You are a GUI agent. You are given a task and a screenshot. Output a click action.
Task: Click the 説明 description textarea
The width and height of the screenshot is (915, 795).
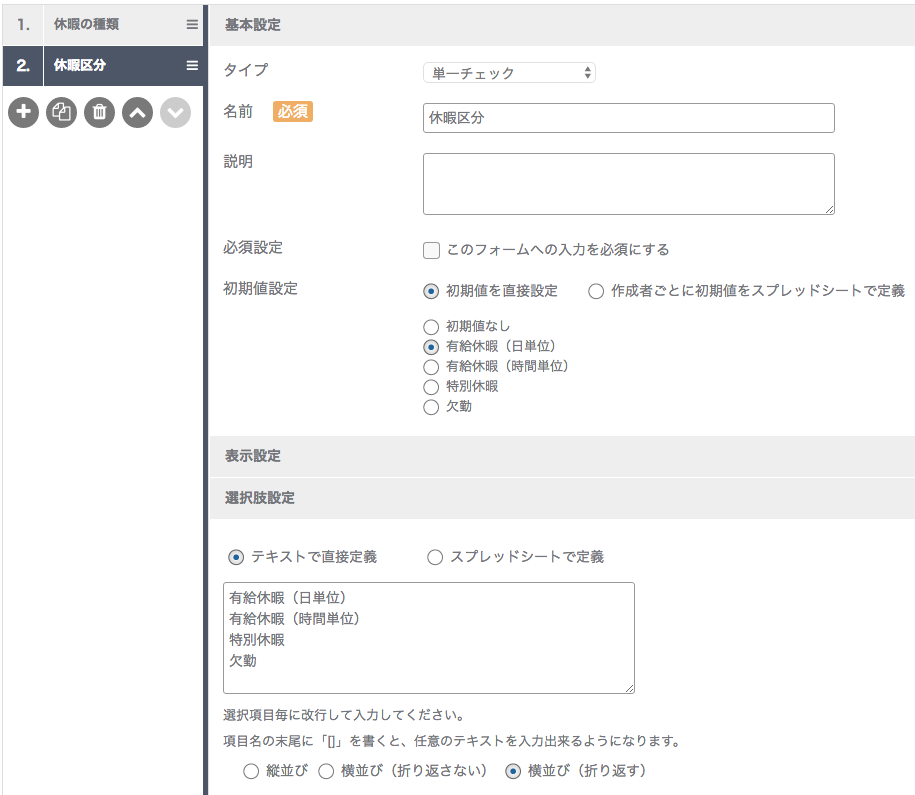[x=628, y=184]
